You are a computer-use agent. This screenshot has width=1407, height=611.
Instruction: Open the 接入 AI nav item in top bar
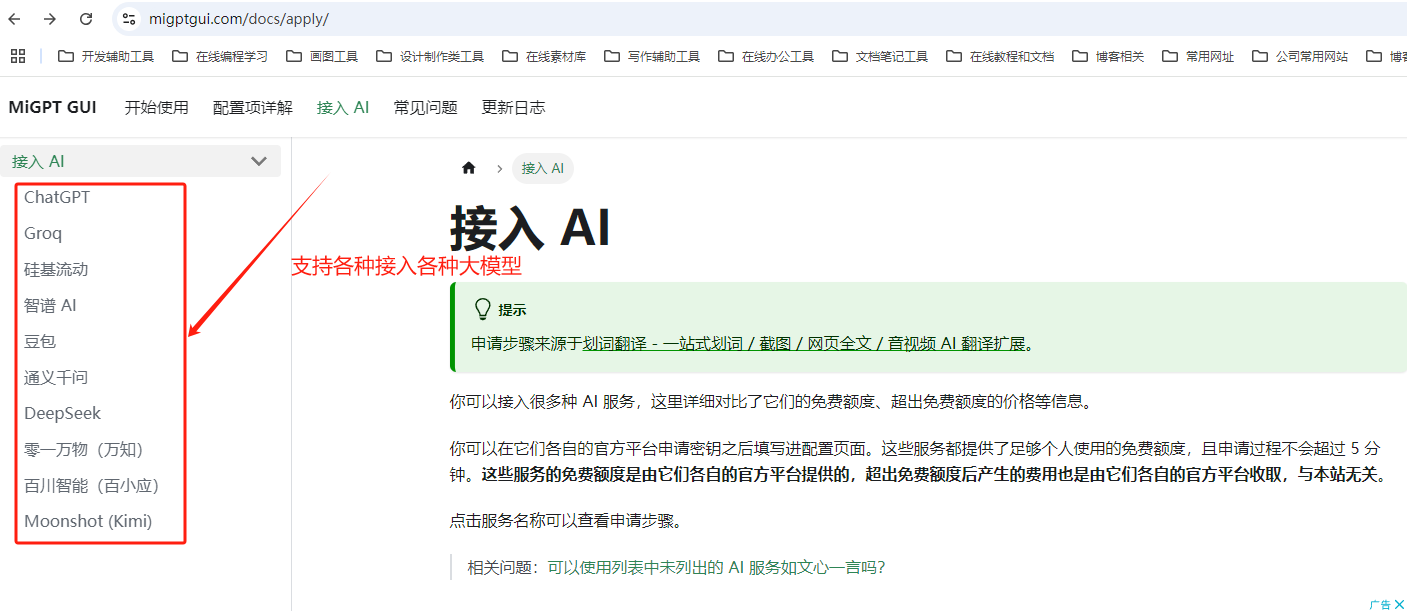(x=343, y=107)
